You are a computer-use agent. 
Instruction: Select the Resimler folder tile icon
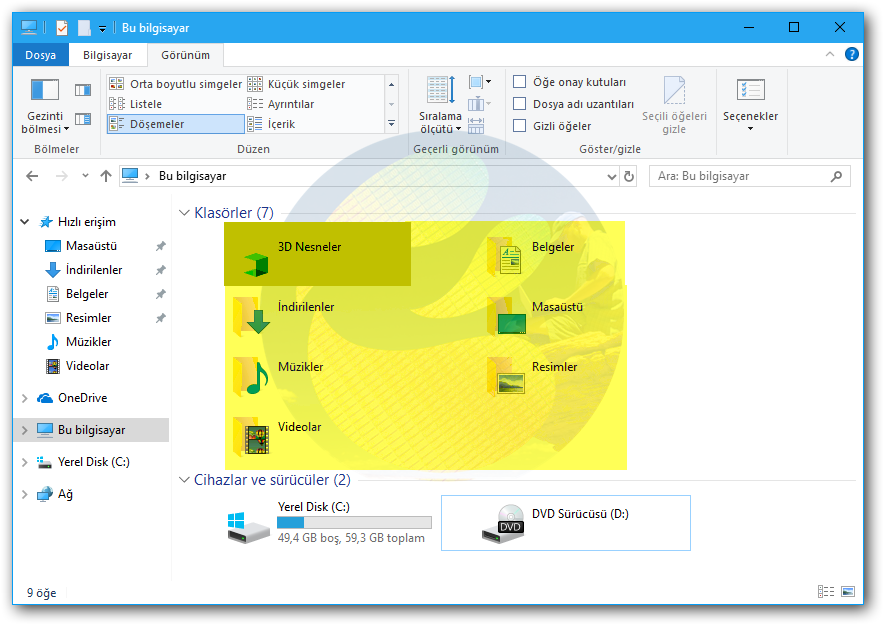[x=506, y=376]
